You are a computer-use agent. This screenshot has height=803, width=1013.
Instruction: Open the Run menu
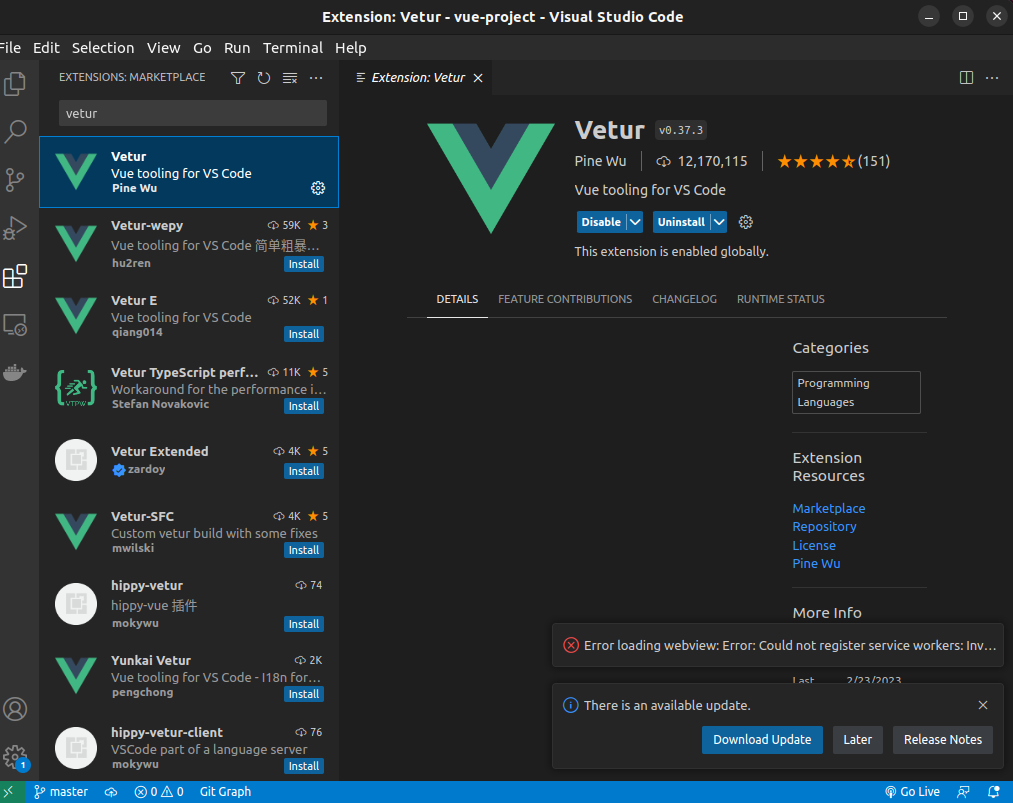click(x=237, y=48)
